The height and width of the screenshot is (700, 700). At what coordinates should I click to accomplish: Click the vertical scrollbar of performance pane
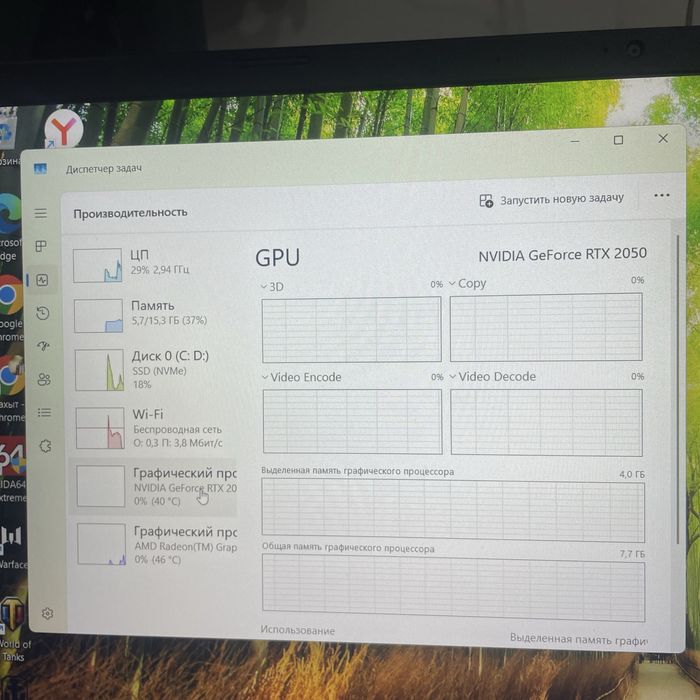click(x=678, y=388)
